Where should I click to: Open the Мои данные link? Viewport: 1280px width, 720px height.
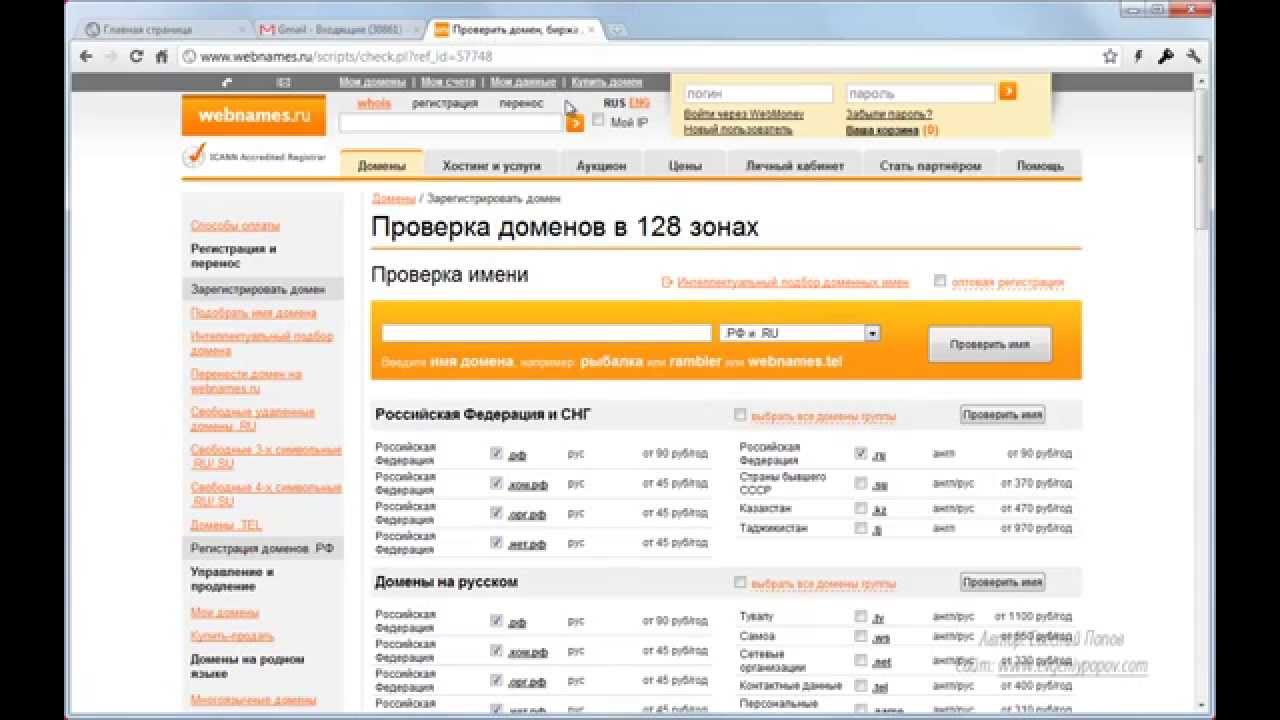point(523,82)
